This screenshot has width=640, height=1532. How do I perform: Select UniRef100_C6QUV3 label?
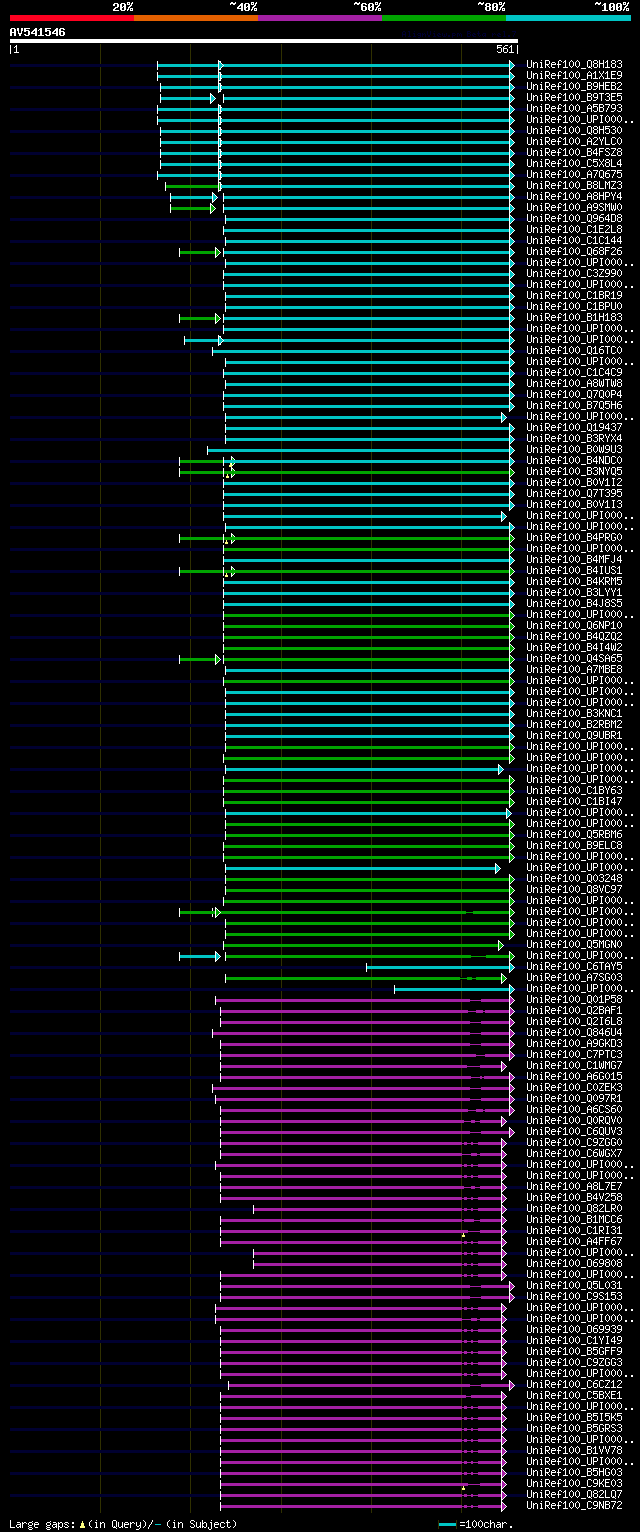click(575, 1131)
